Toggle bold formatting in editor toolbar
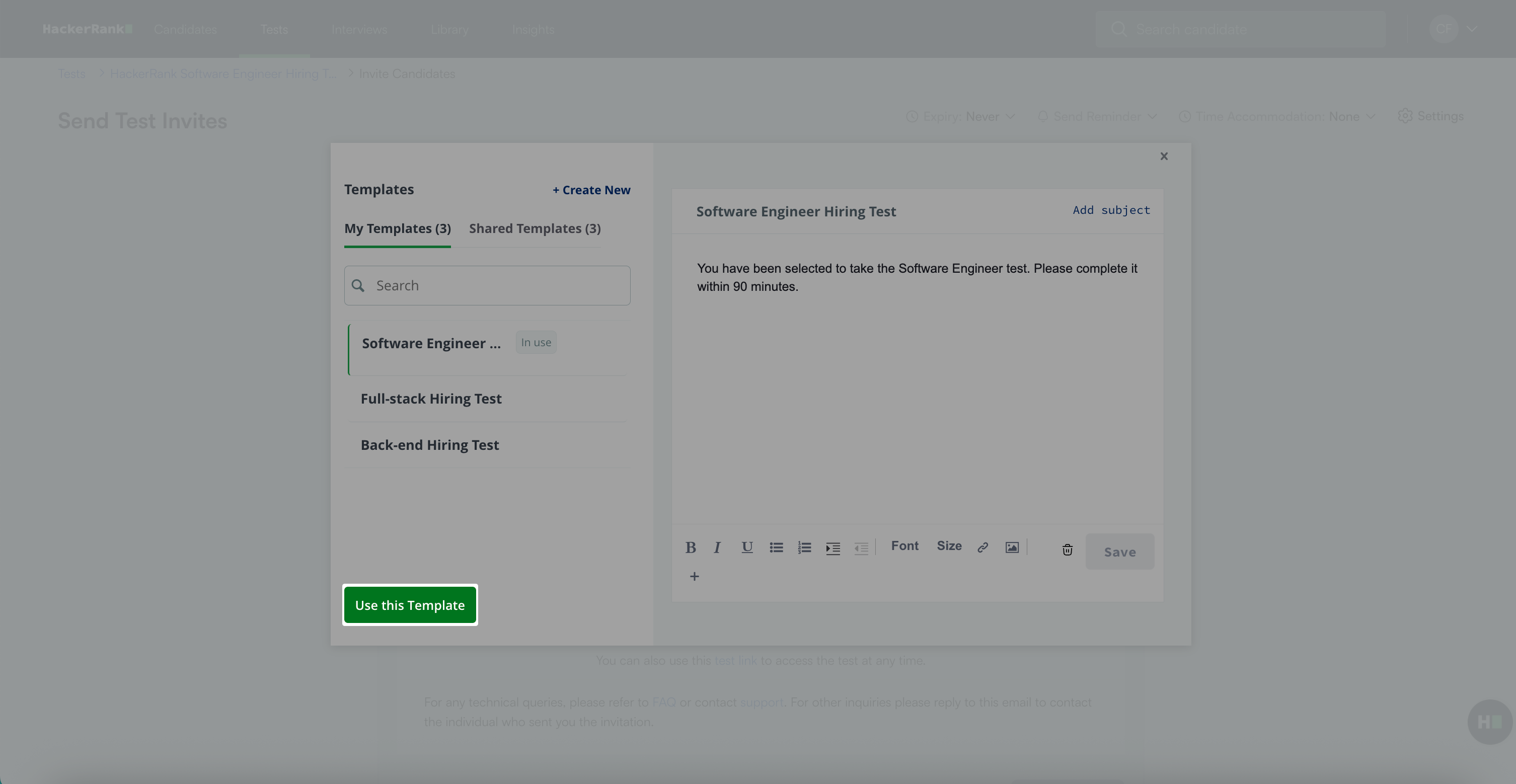1516x784 pixels. (691, 547)
